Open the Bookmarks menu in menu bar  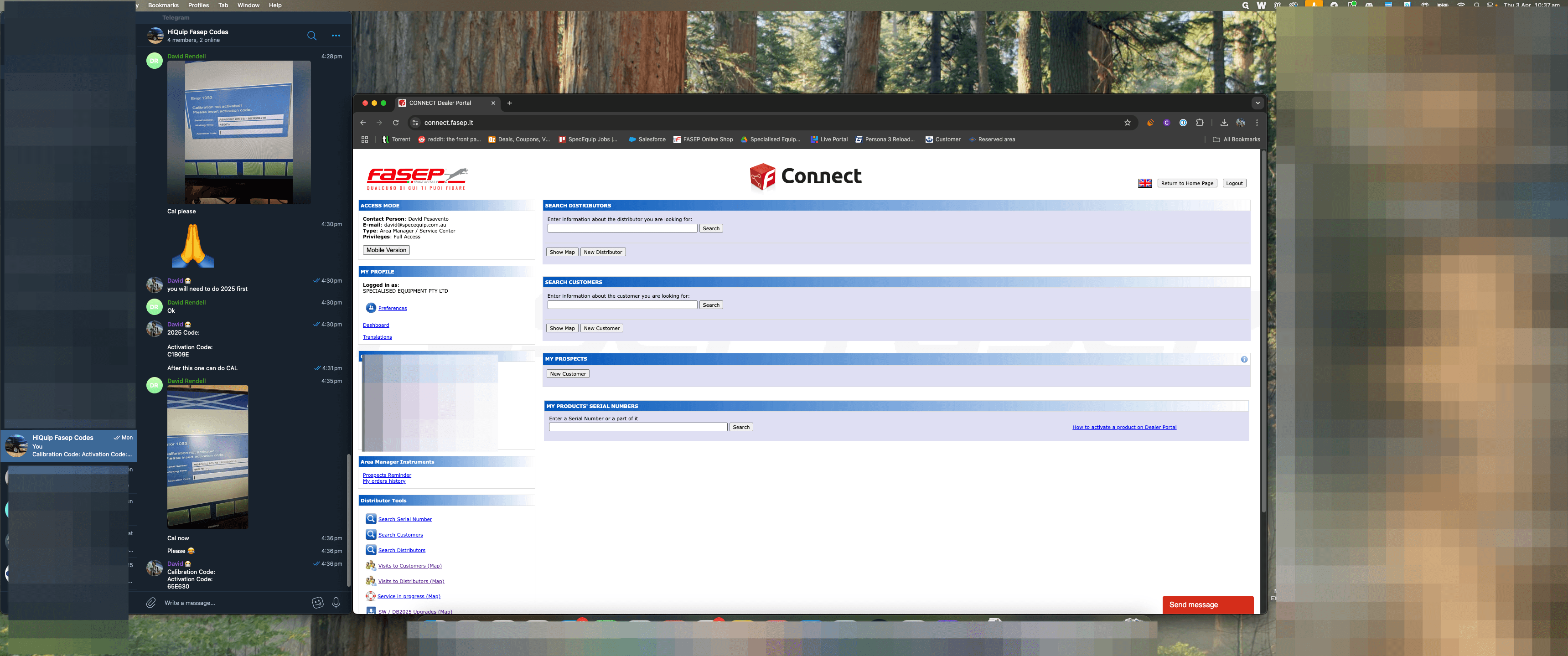tap(163, 5)
